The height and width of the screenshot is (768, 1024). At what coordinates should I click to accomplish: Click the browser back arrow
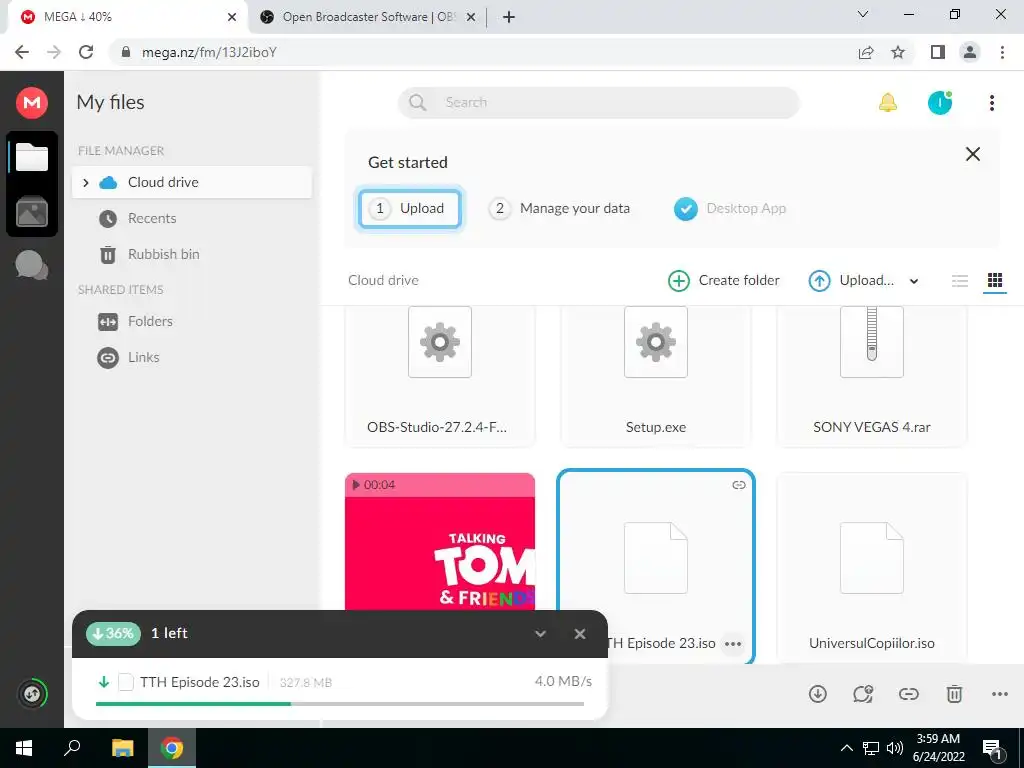tap(22, 52)
